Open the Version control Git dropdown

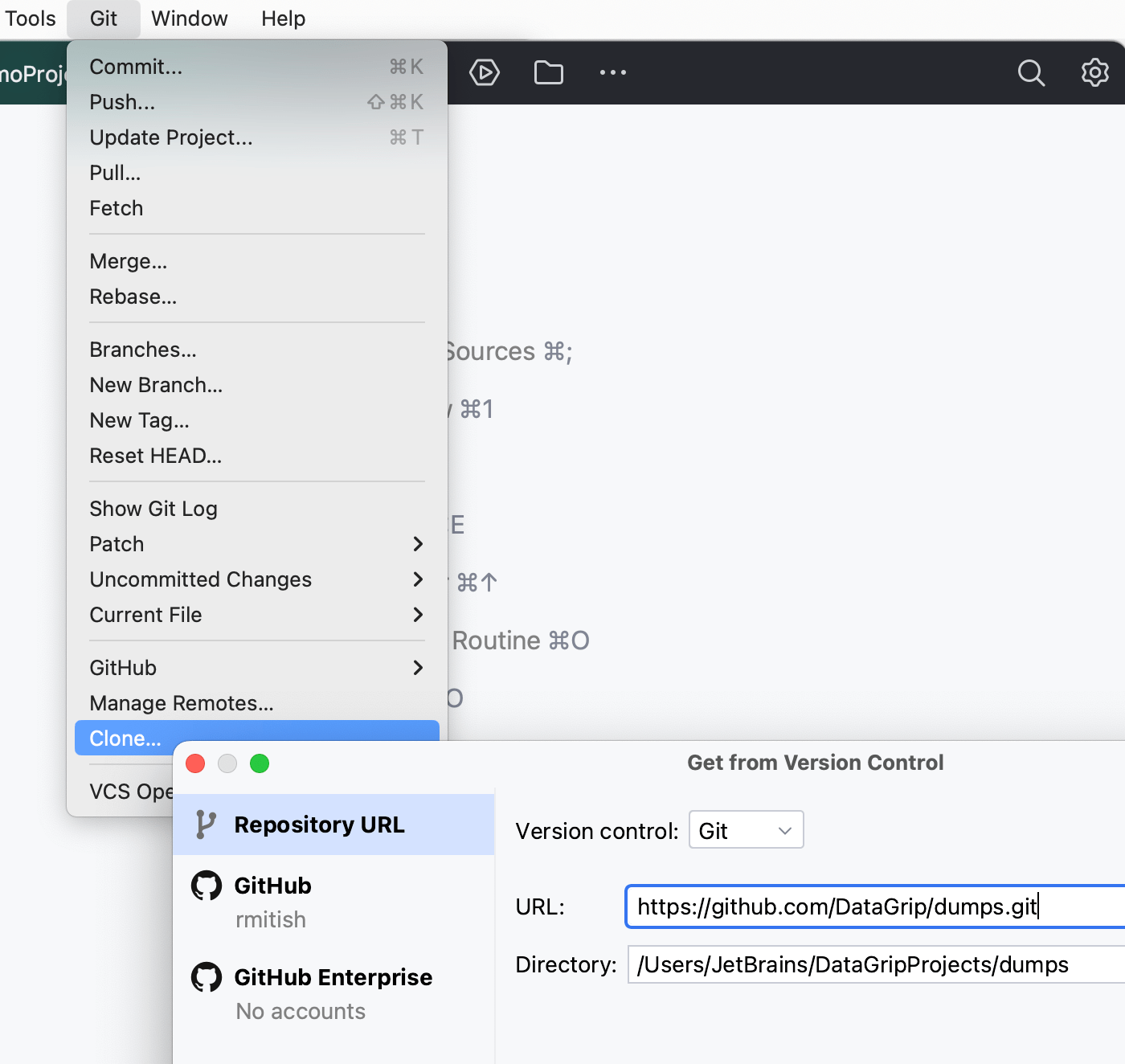[x=746, y=829]
